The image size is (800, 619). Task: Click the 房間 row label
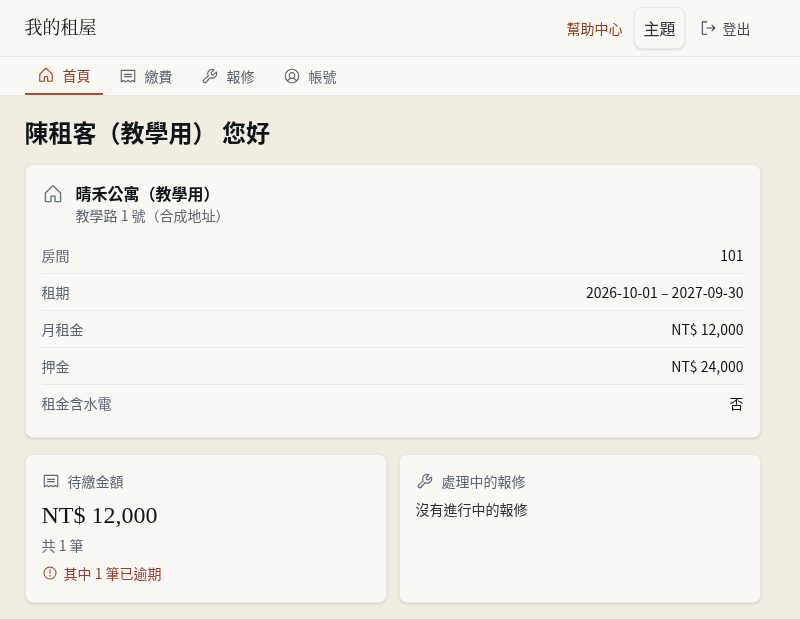[x=55, y=256]
